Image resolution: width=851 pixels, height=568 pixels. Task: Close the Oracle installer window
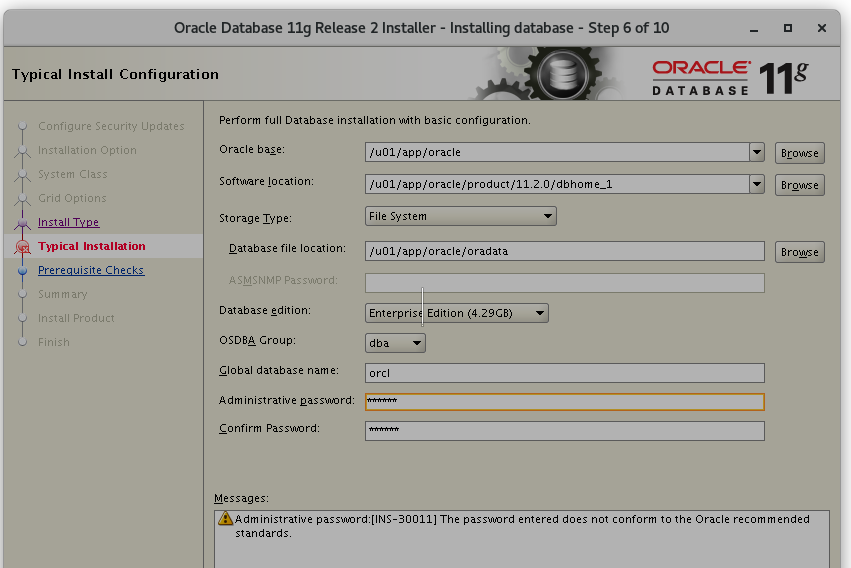(x=822, y=28)
